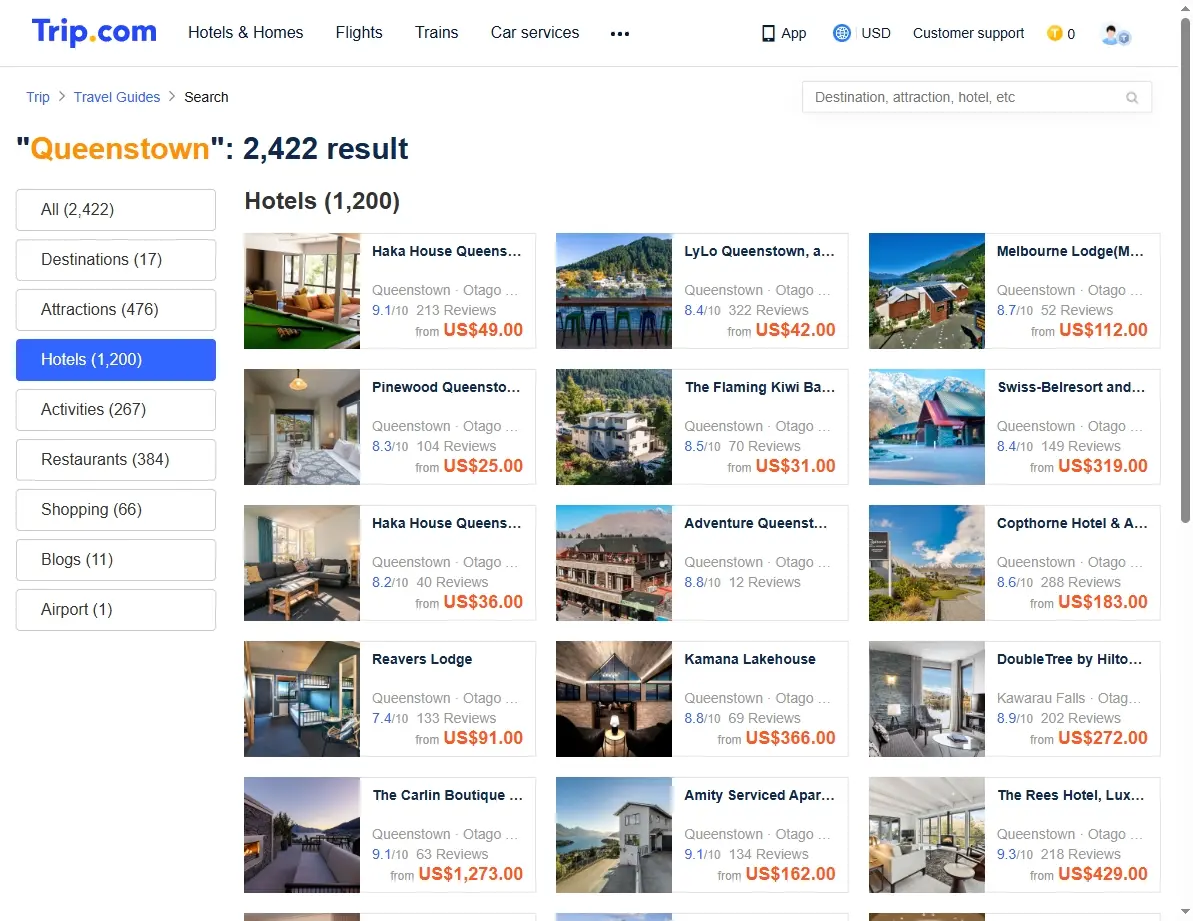Click the DoubleTree by Hilton title
Image resolution: width=1193 pixels, height=921 pixels.
[x=1069, y=659]
